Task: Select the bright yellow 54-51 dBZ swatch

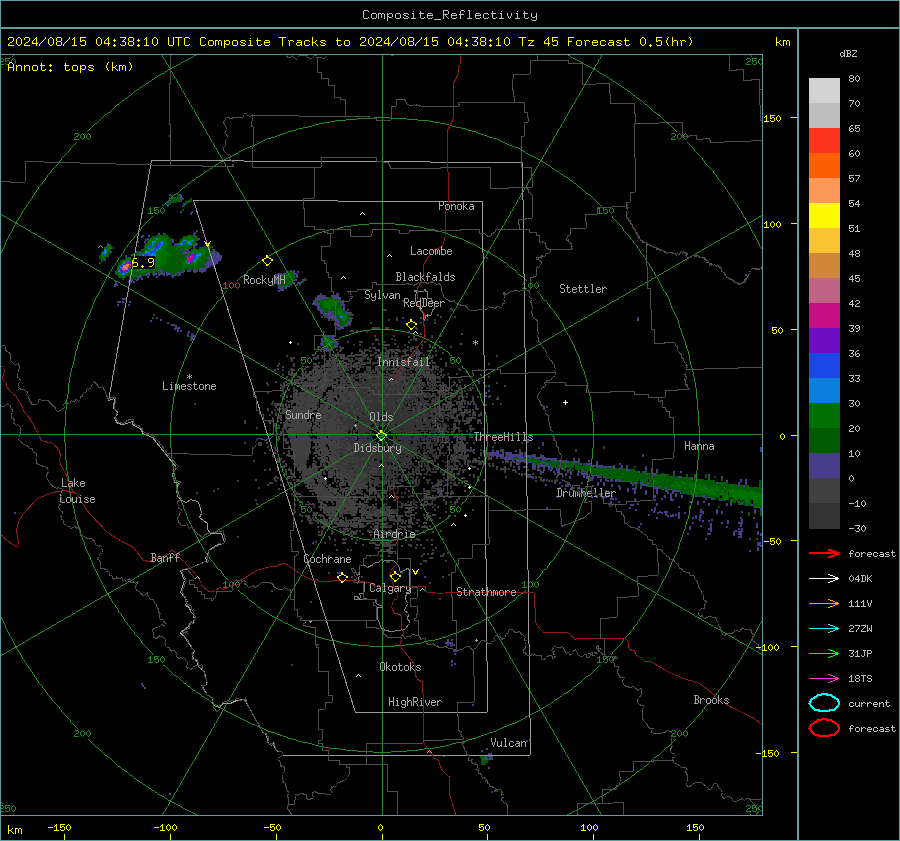Action: pos(824,216)
